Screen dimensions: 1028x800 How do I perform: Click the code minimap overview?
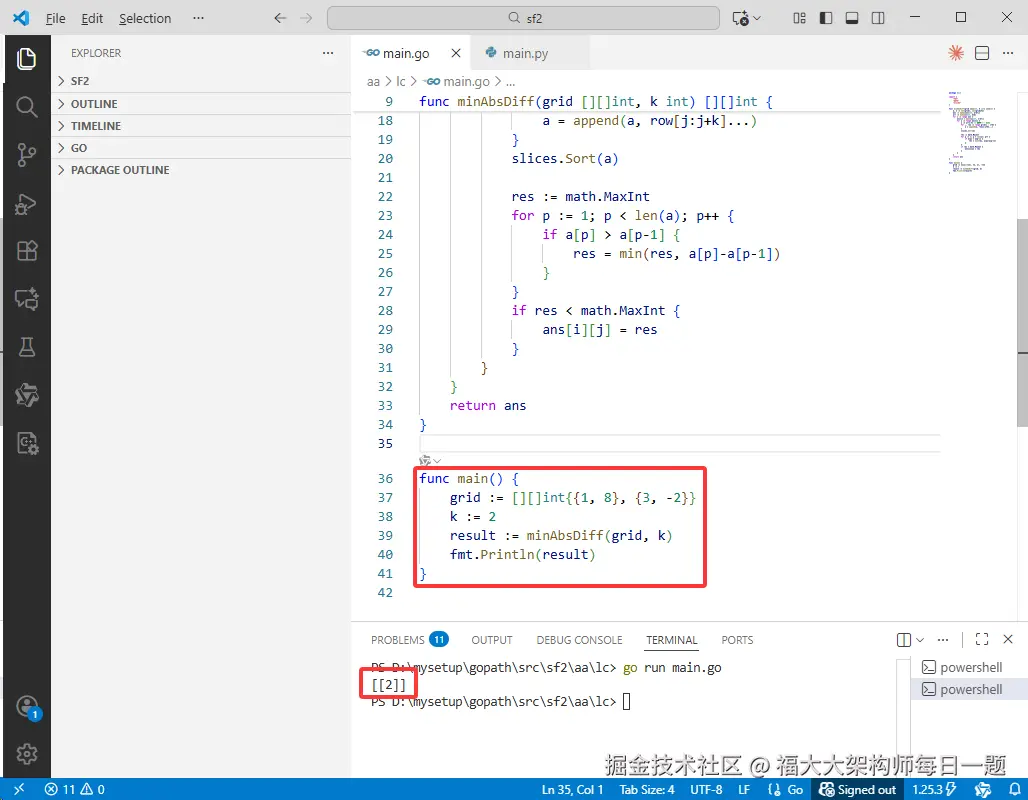(x=972, y=132)
